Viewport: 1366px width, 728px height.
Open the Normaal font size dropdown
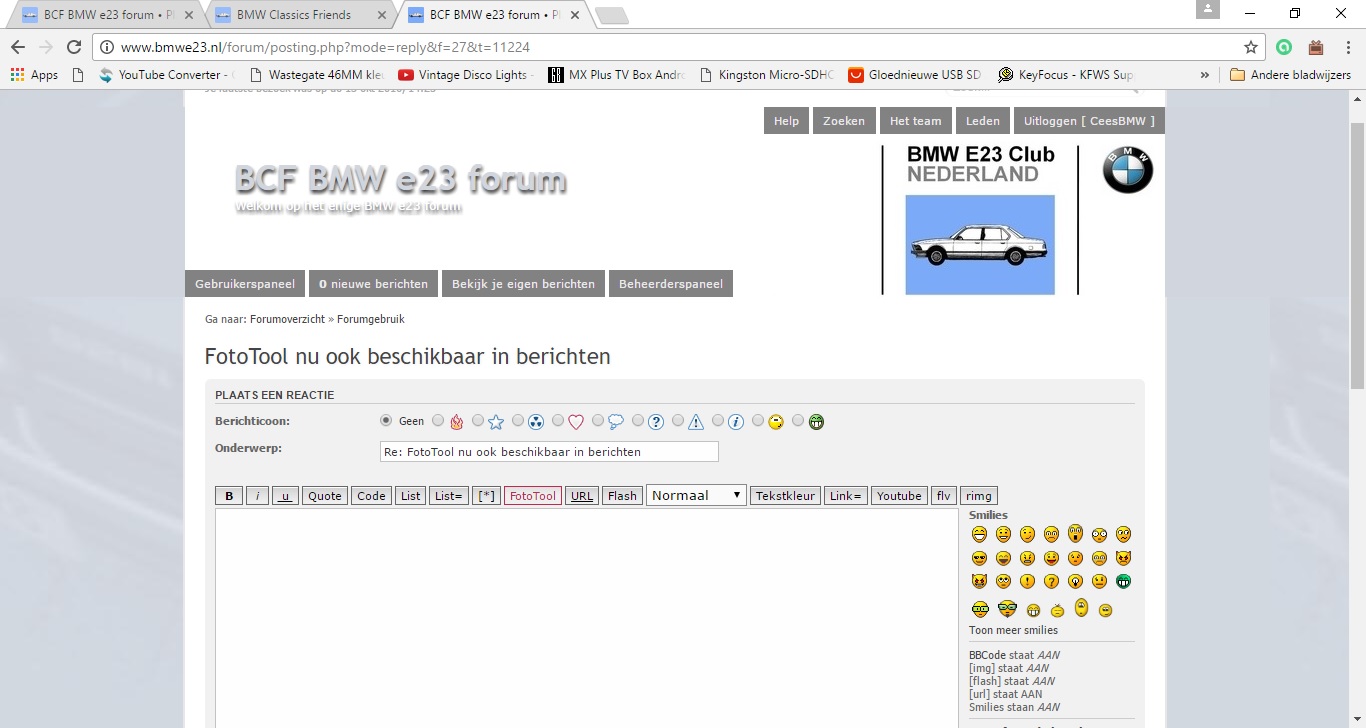coord(696,495)
